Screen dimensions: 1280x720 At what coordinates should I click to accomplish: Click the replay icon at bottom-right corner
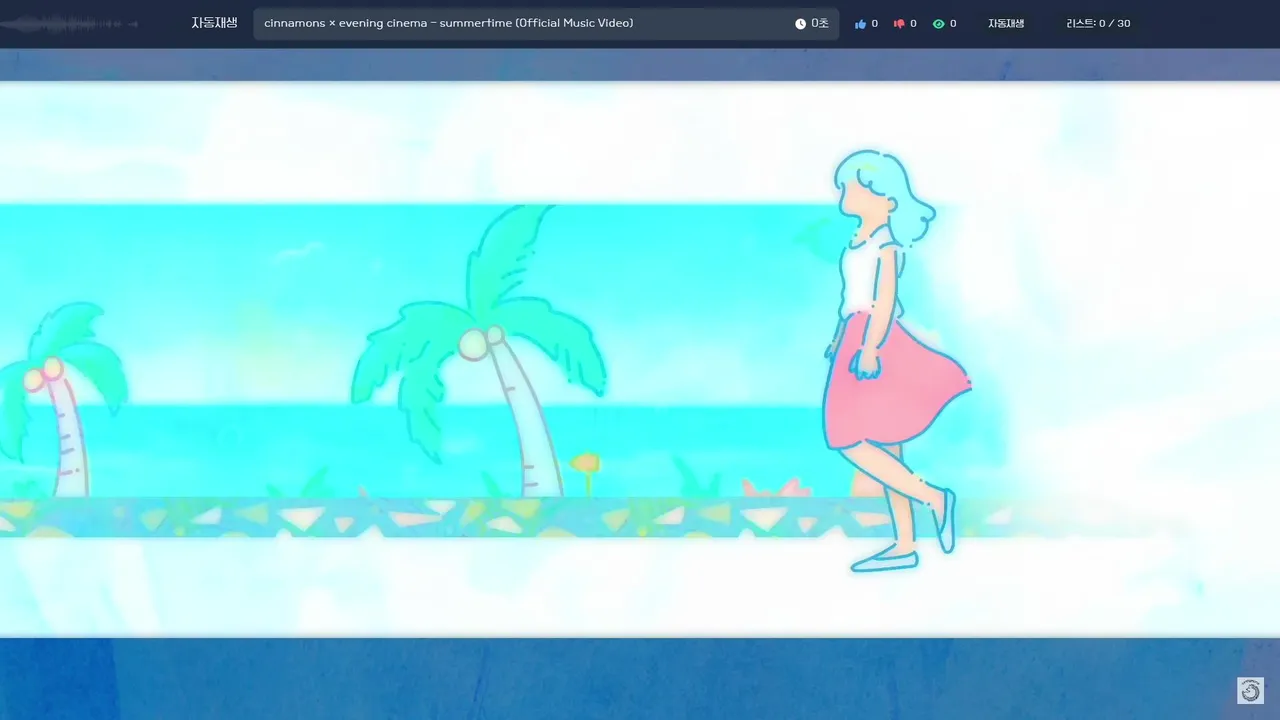[x=1250, y=691]
